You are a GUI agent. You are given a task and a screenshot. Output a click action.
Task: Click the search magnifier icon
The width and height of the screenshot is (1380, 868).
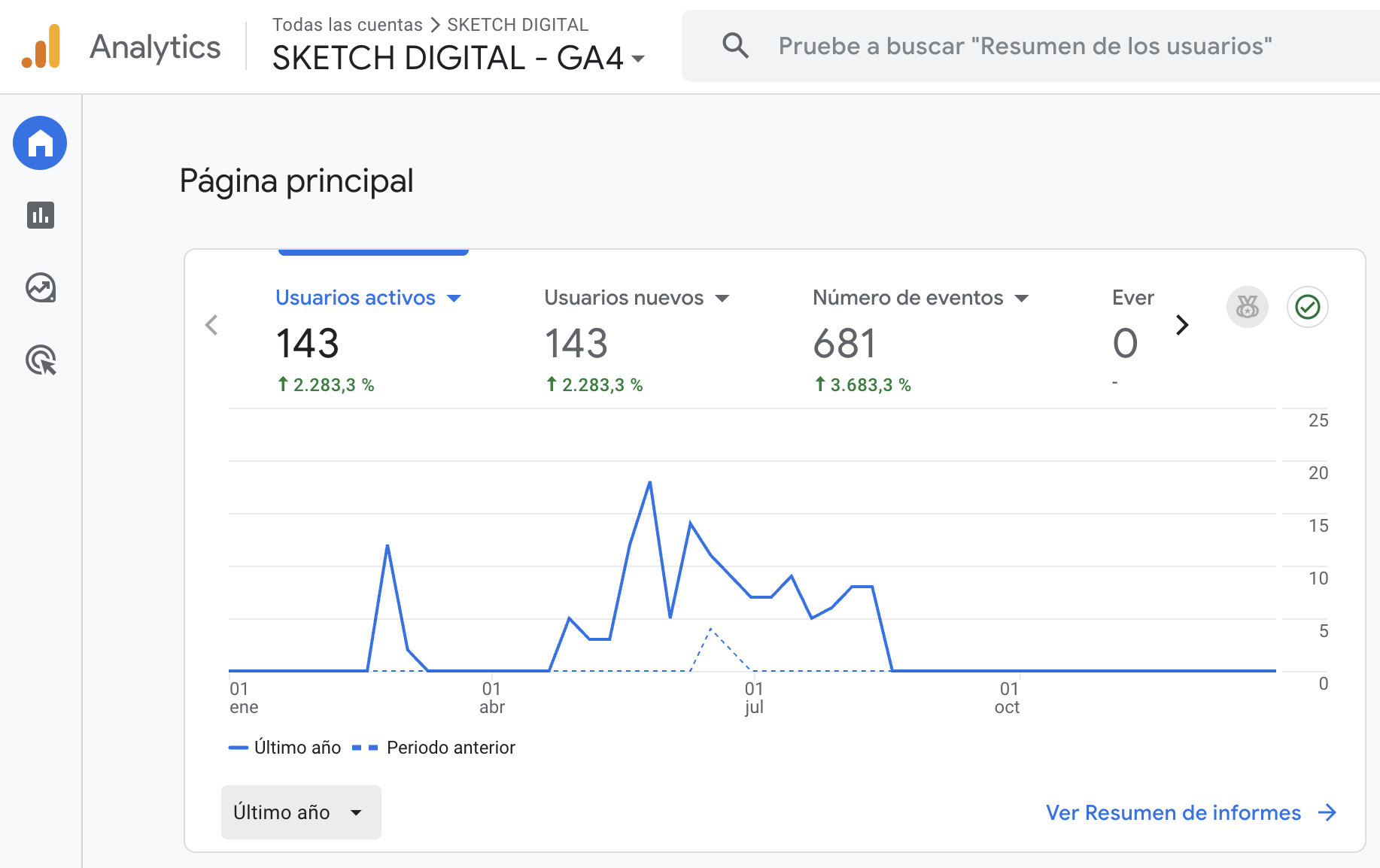pyautogui.click(x=735, y=46)
